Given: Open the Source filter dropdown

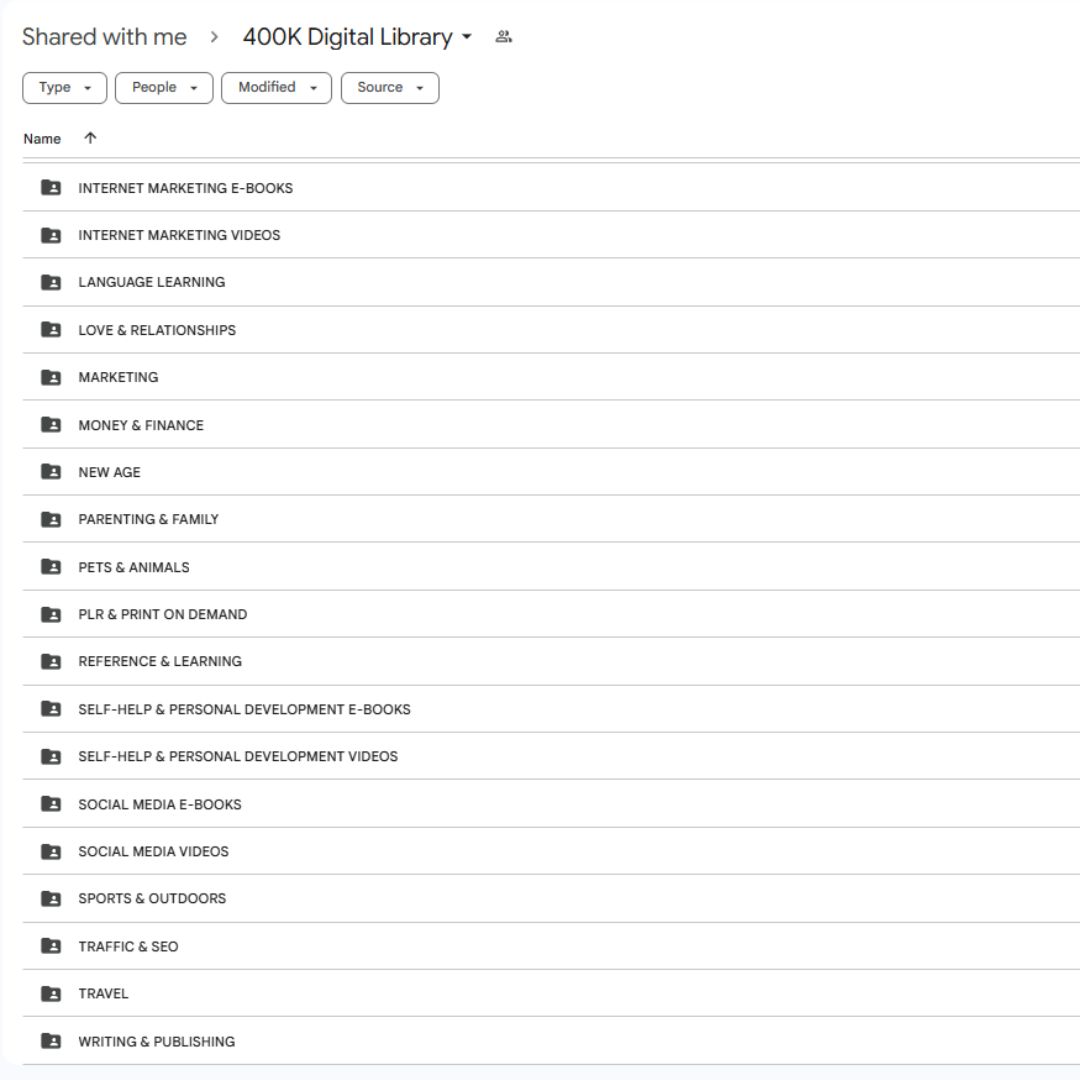Looking at the screenshot, I should pyautogui.click(x=390, y=87).
